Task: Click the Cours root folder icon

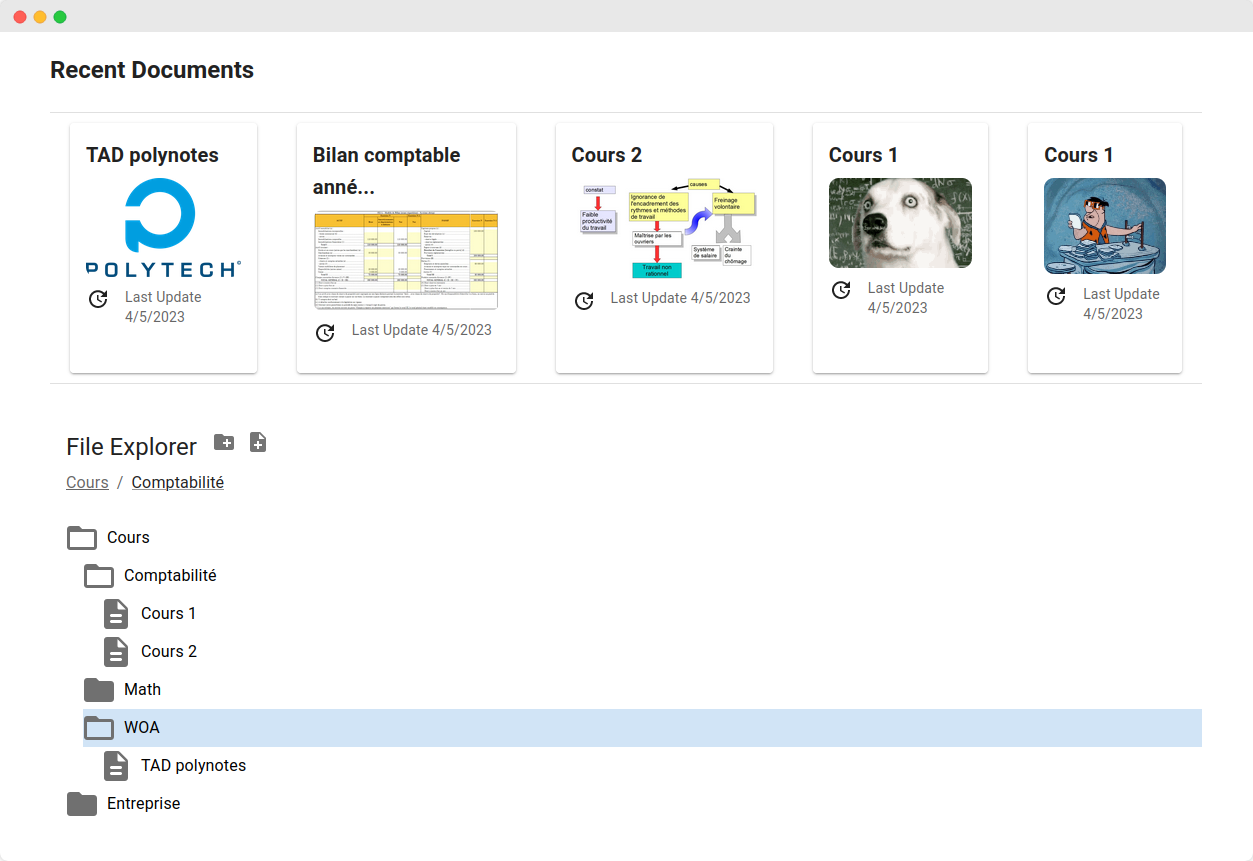Action: pyautogui.click(x=82, y=538)
